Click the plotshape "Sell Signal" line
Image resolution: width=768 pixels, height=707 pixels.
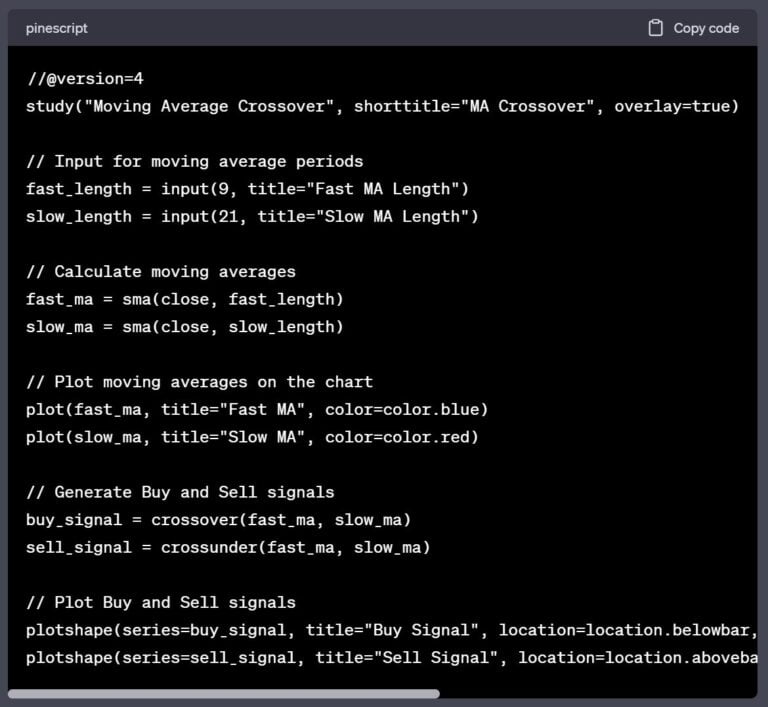coord(390,657)
